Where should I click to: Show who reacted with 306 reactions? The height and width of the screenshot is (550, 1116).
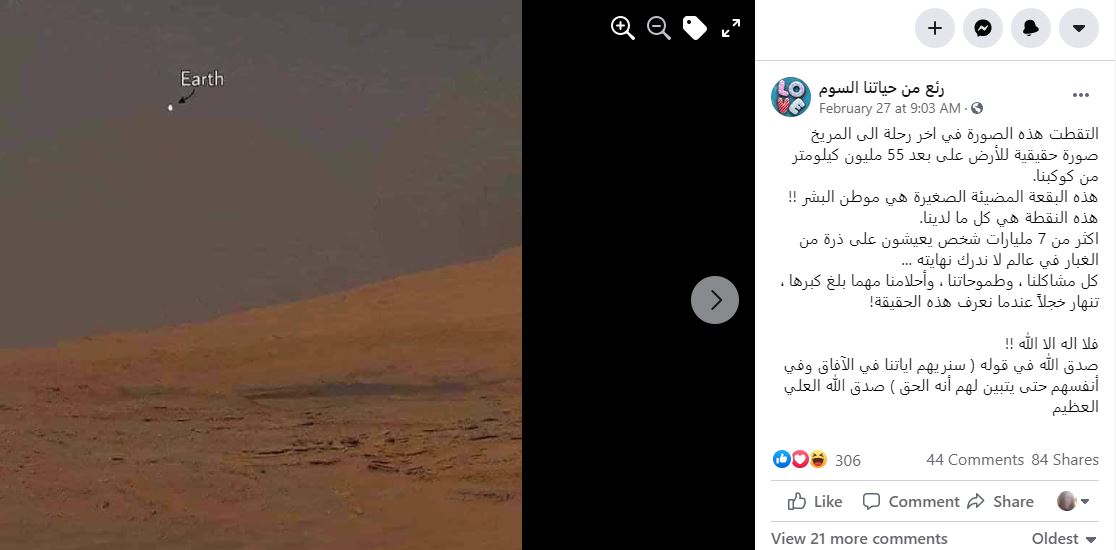[x=817, y=460]
